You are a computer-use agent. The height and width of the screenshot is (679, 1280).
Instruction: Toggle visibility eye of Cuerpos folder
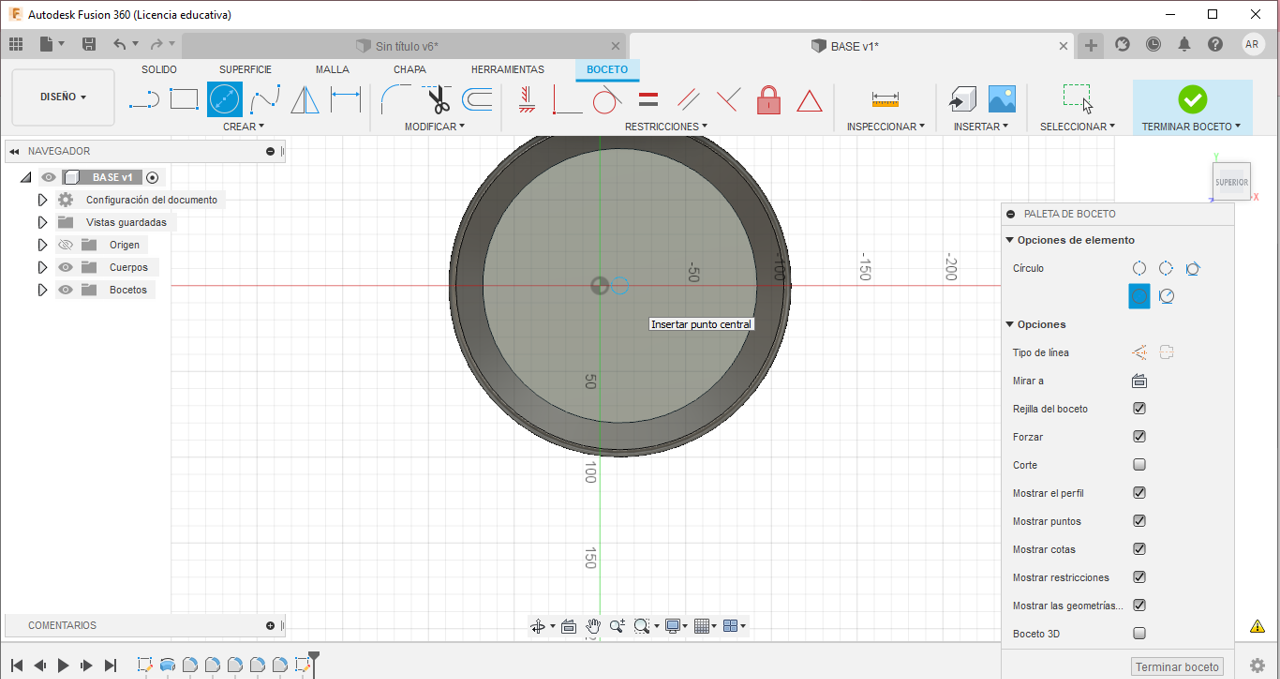65,267
